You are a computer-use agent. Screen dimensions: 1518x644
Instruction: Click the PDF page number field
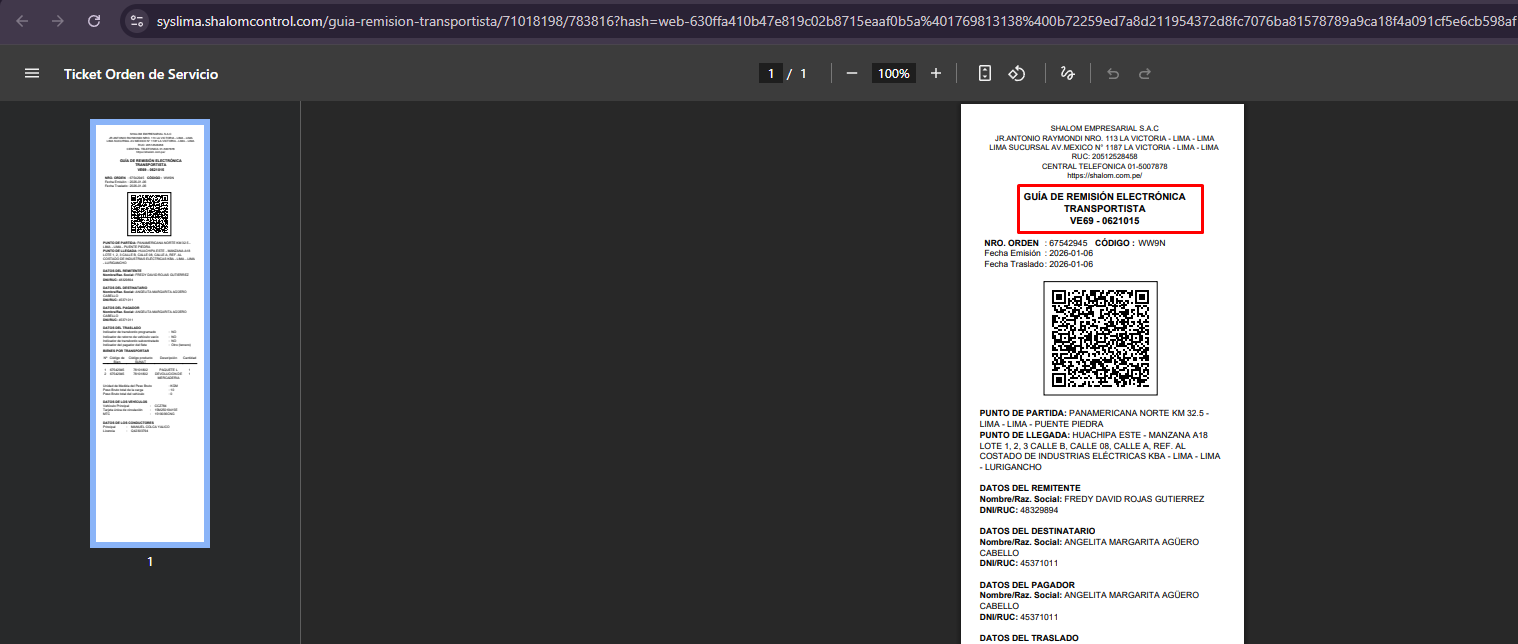tap(770, 74)
